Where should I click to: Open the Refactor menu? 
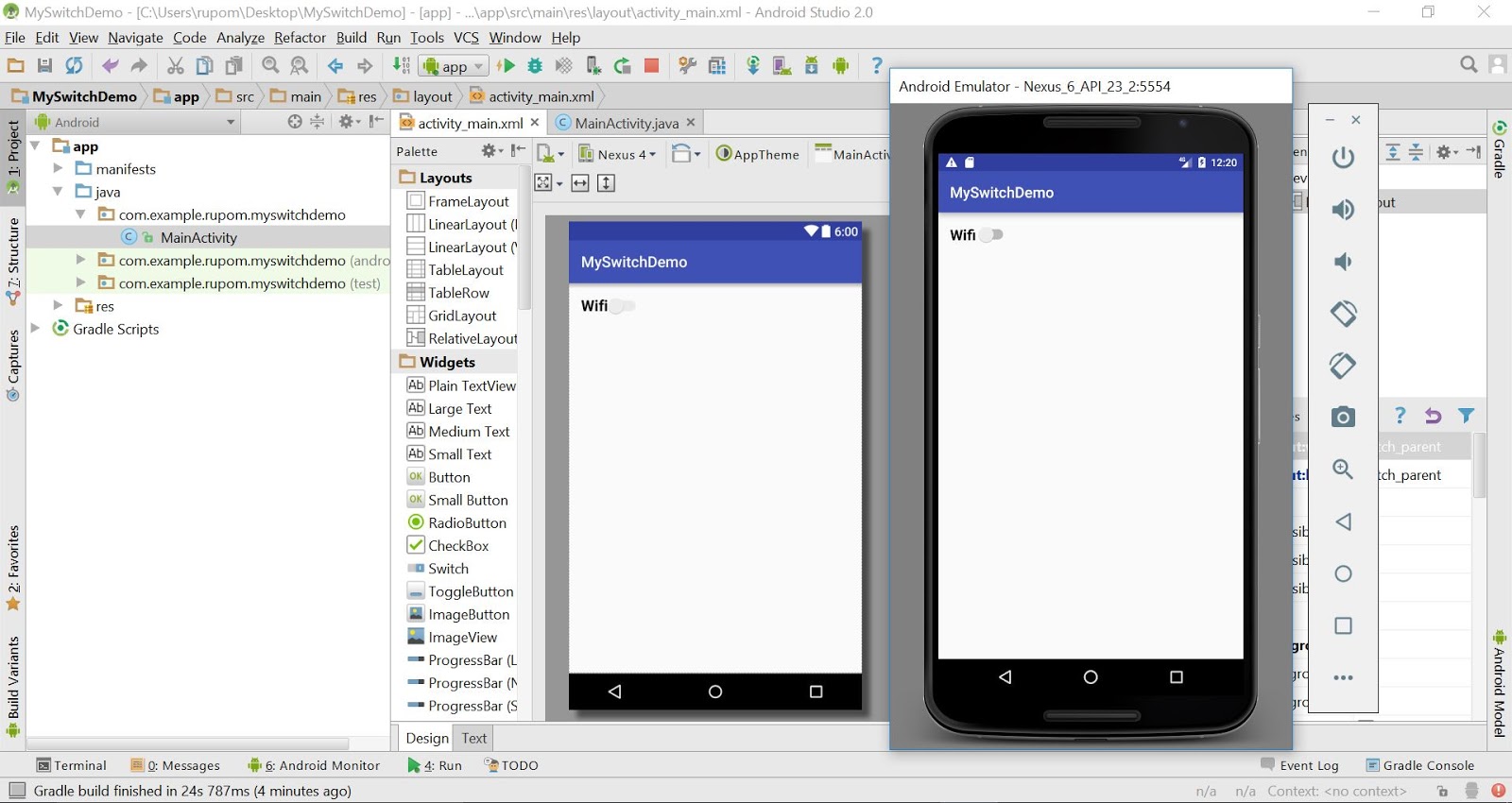click(300, 38)
